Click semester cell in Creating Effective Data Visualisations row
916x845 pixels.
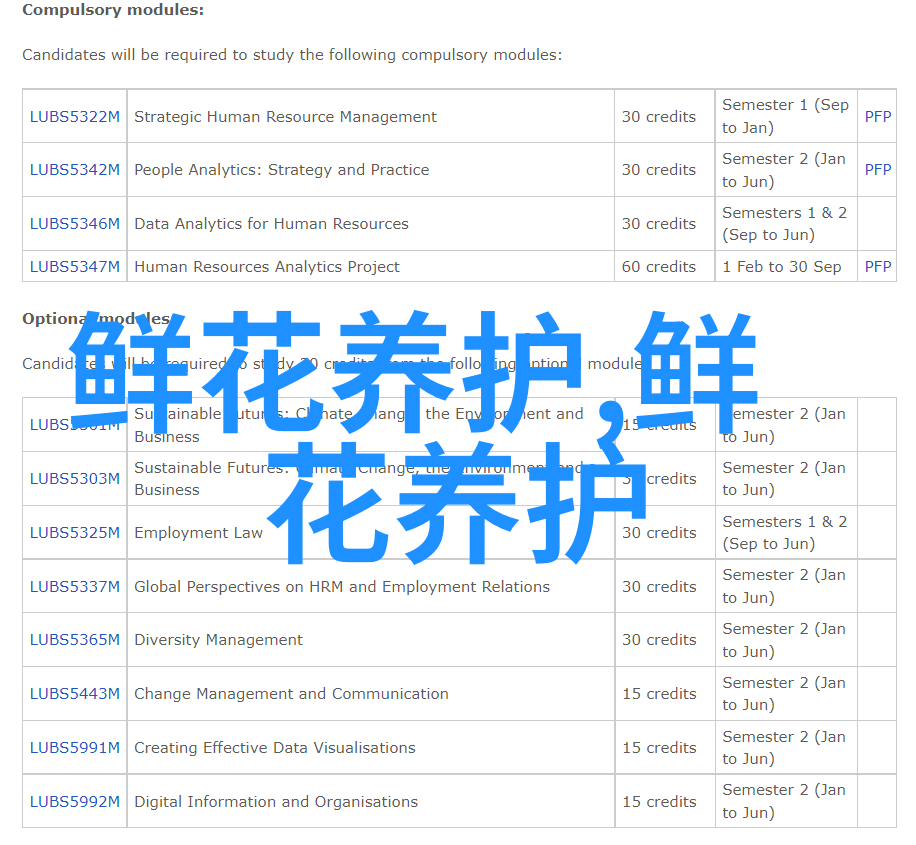[x=784, y=747]
